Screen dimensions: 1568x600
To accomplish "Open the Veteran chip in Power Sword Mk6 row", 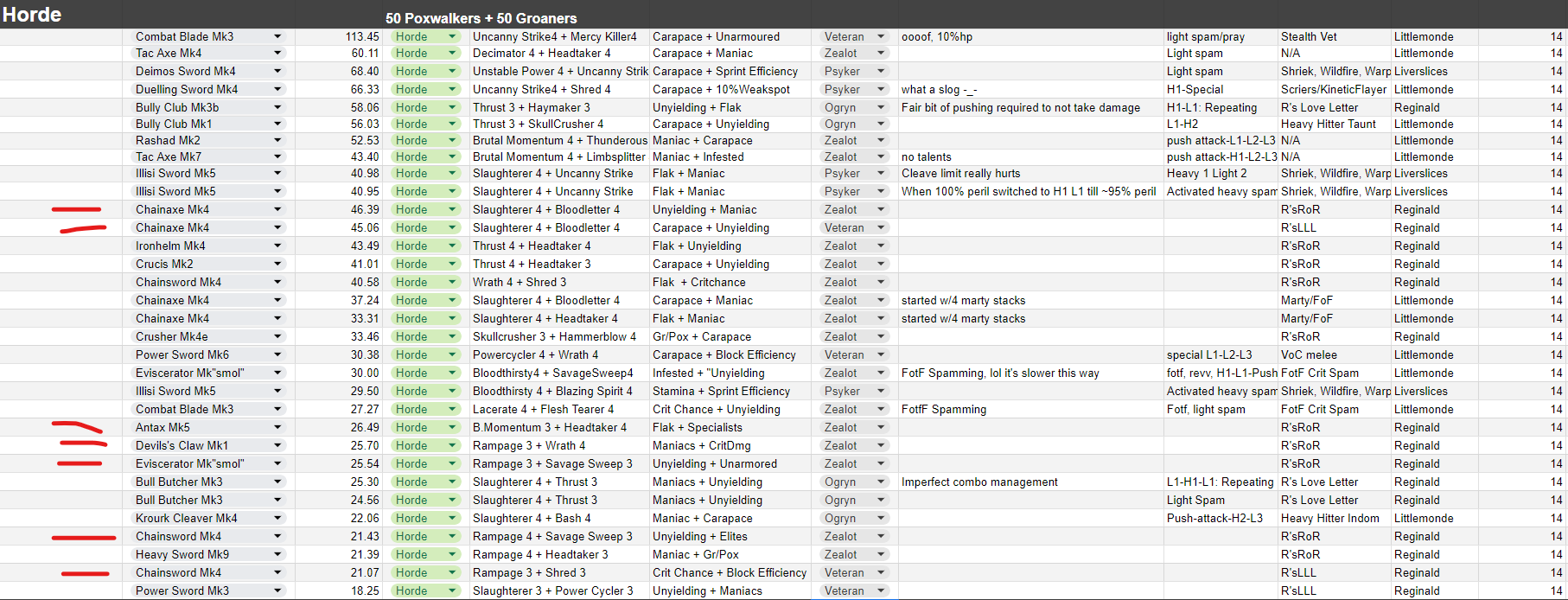I will 854,355.
